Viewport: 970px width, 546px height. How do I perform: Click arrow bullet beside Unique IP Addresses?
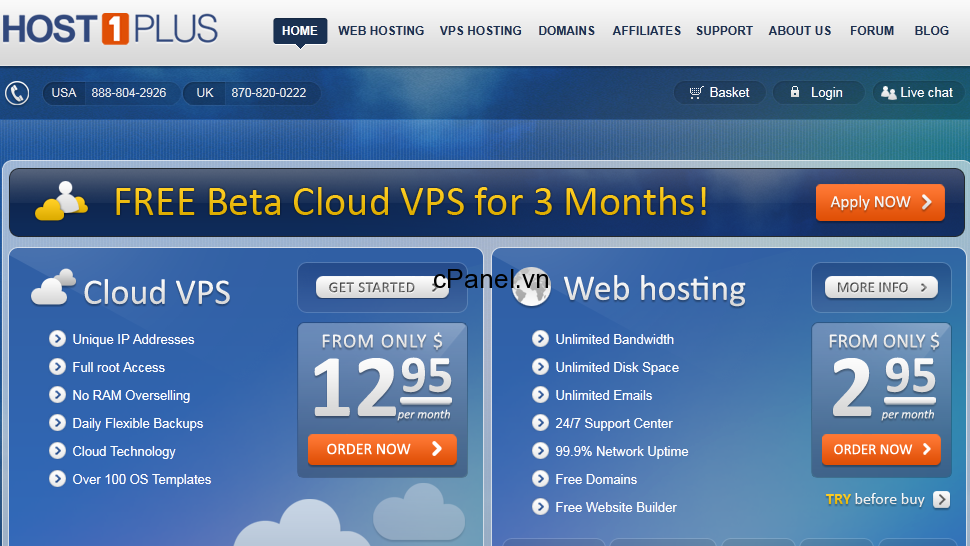point(58,339)
